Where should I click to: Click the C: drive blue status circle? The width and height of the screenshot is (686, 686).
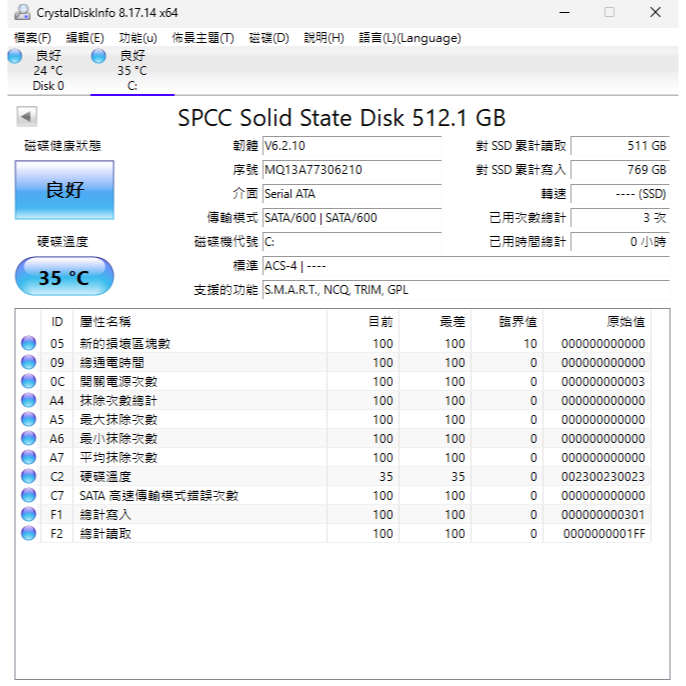tap(98, 56)
